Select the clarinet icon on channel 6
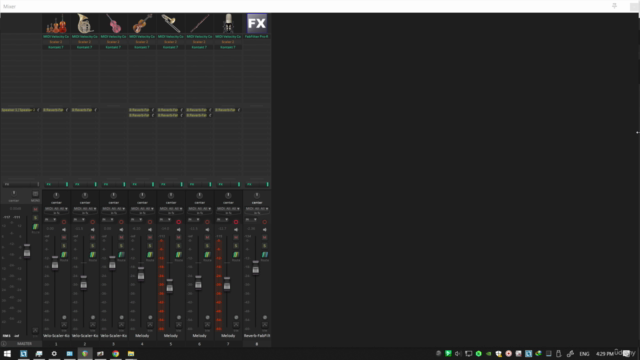Screen dimensions: 640x360 199,24
